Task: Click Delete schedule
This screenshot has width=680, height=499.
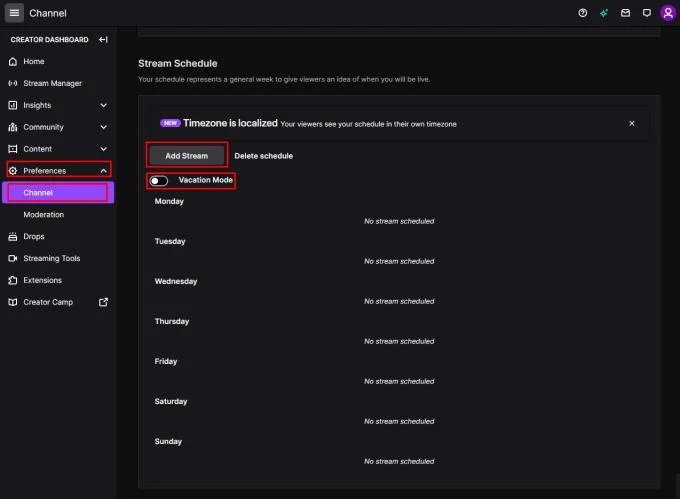Action: [x=264, y=156]
